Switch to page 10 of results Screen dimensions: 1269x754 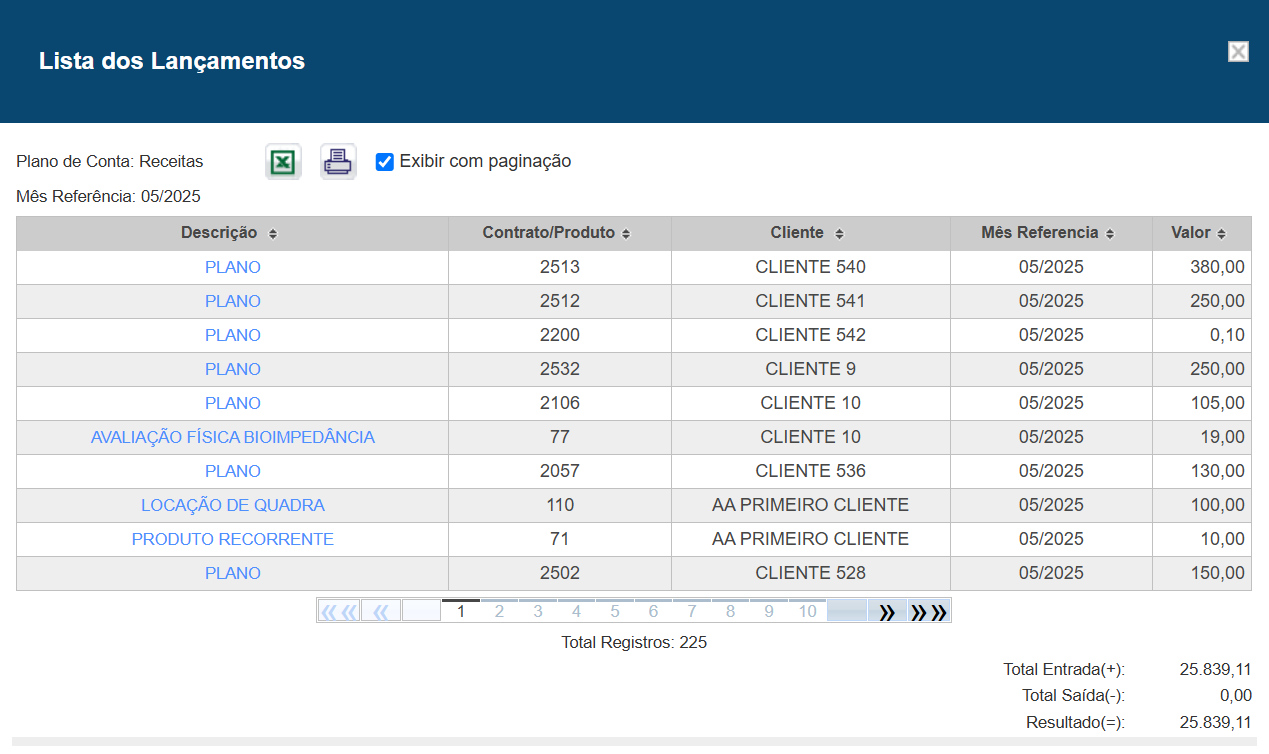(x=807, y=612)
